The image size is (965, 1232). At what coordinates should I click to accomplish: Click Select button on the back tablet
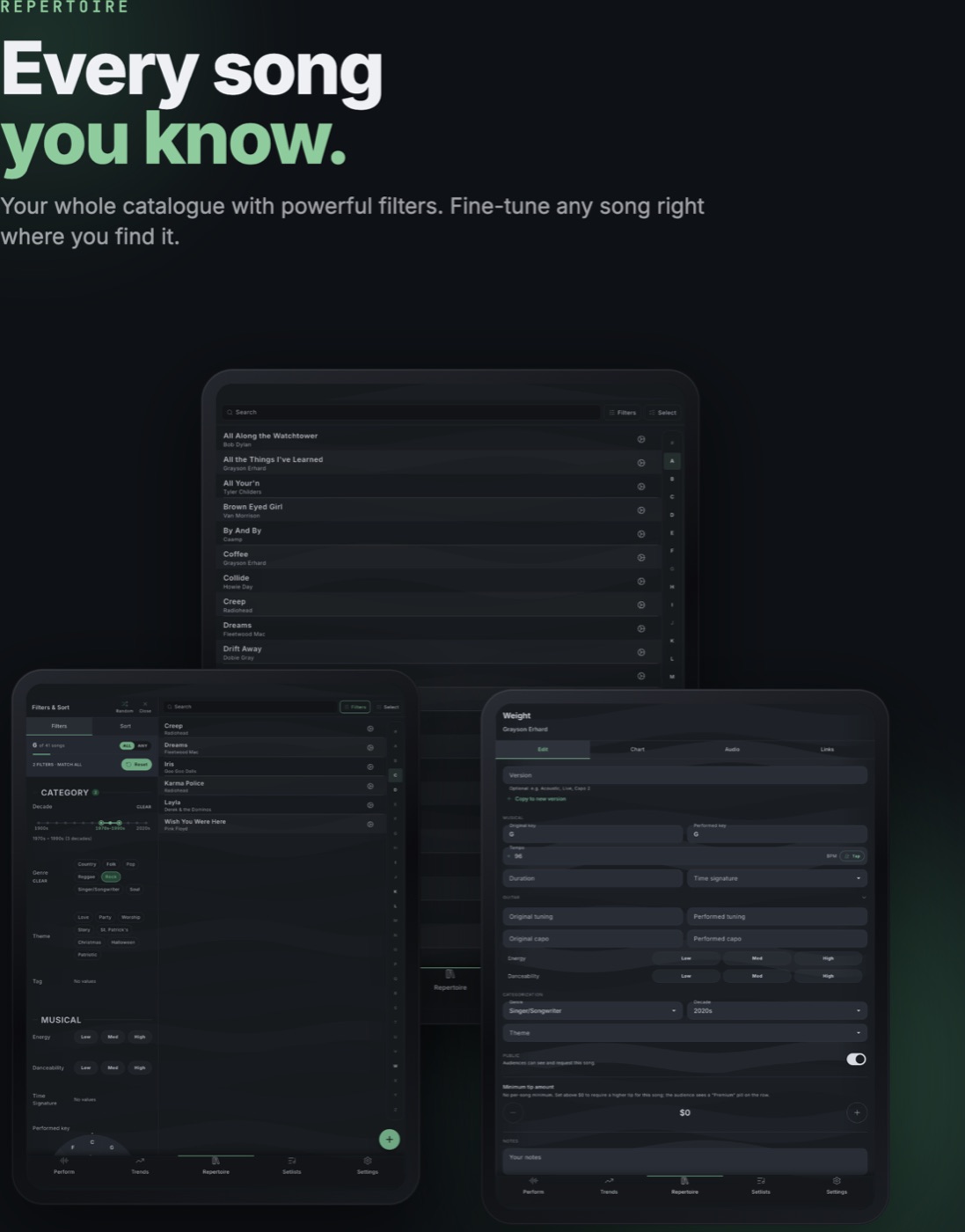click(663, 412)
